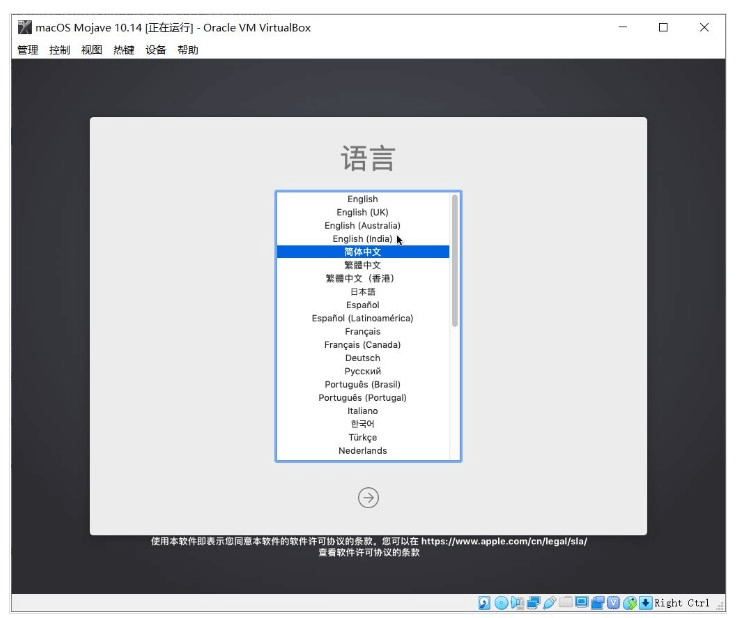The height and width of the screenshot is (618, 739).
Task: Choose English (Australia) language
Action: click(362, 225)
